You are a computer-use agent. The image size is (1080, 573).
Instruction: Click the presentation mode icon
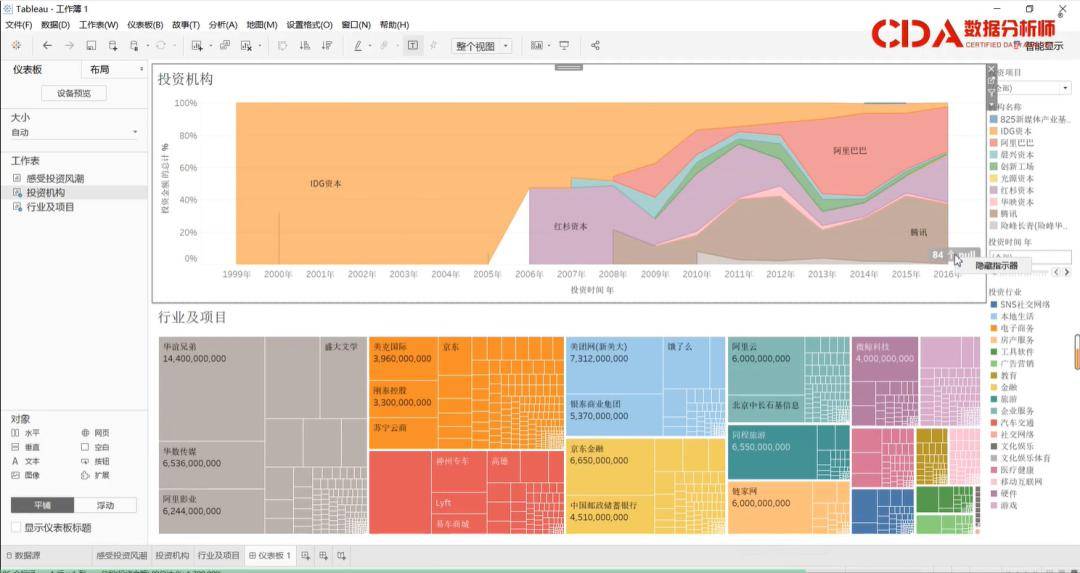click(x=565, y=45)
